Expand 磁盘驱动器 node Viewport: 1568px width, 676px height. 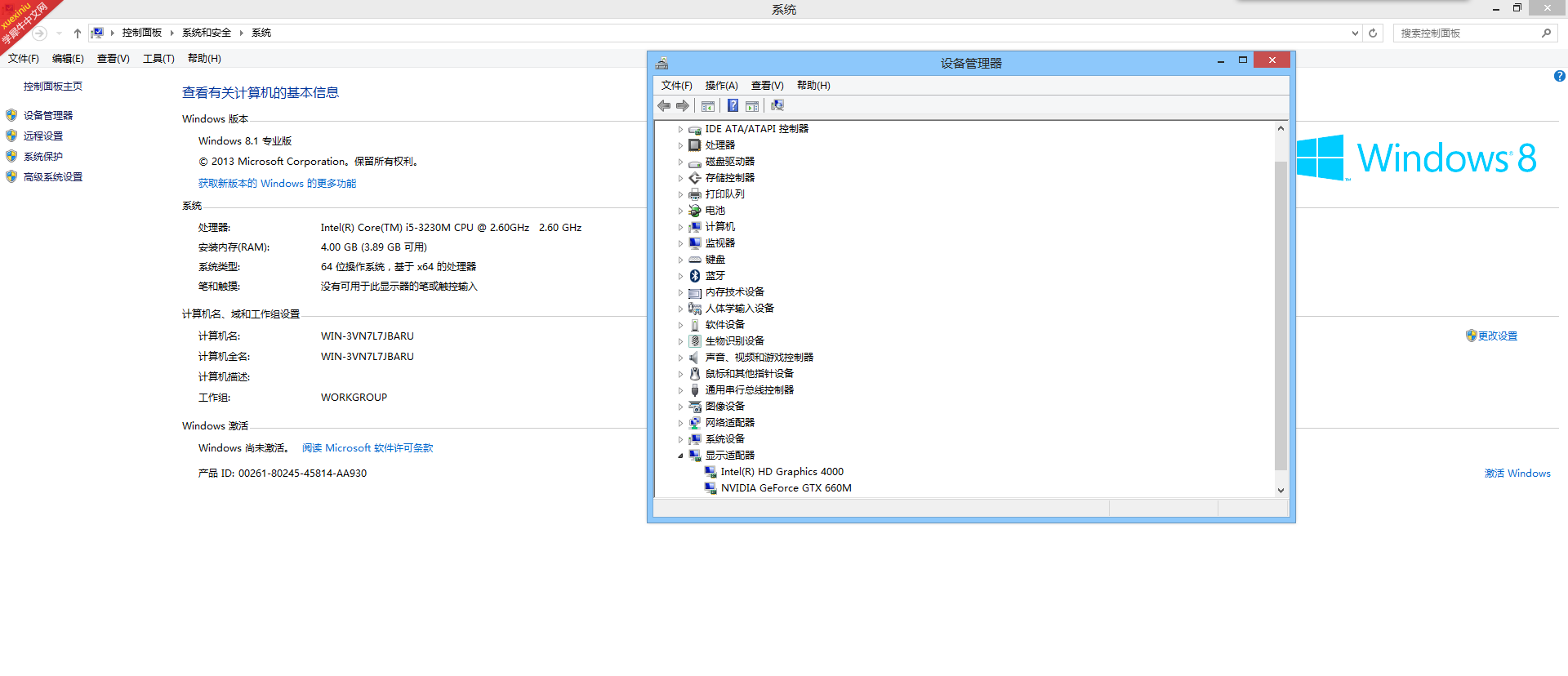680,162
